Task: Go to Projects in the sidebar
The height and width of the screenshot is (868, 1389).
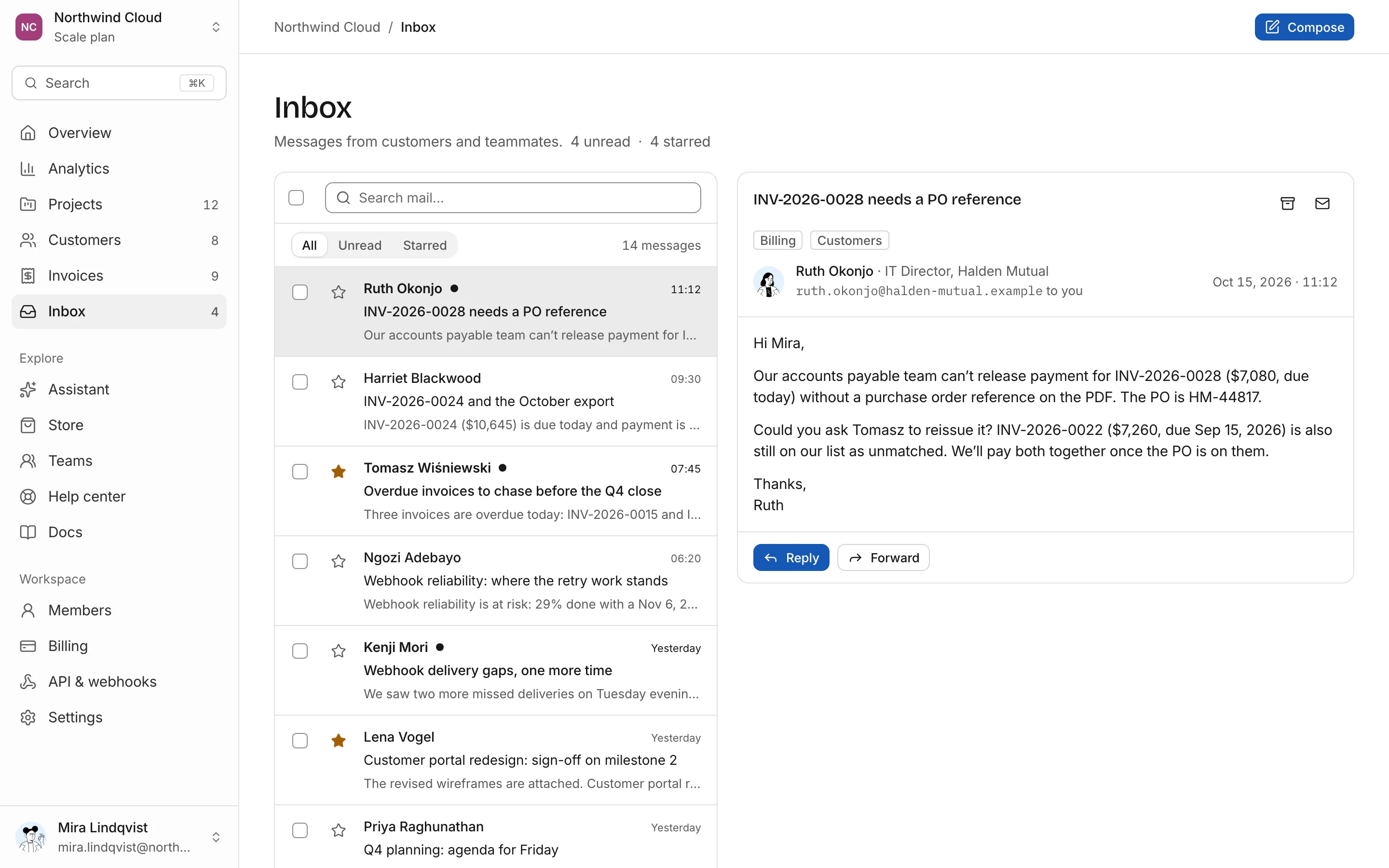Action: 119,204
